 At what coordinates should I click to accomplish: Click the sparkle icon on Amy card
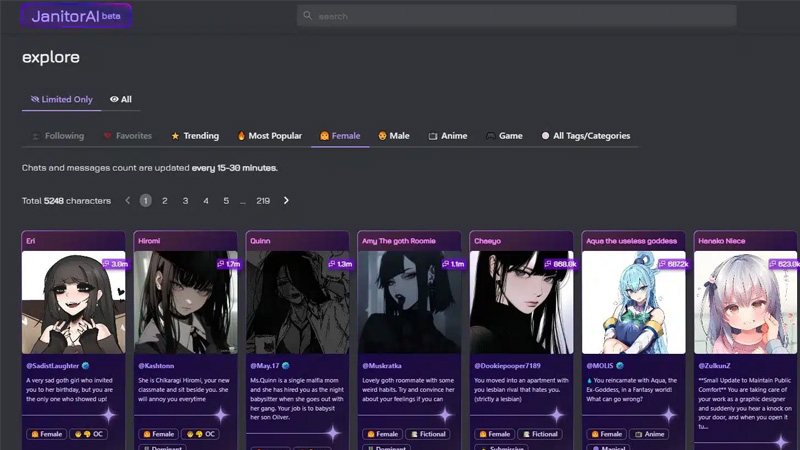click(x=445, y=414)
